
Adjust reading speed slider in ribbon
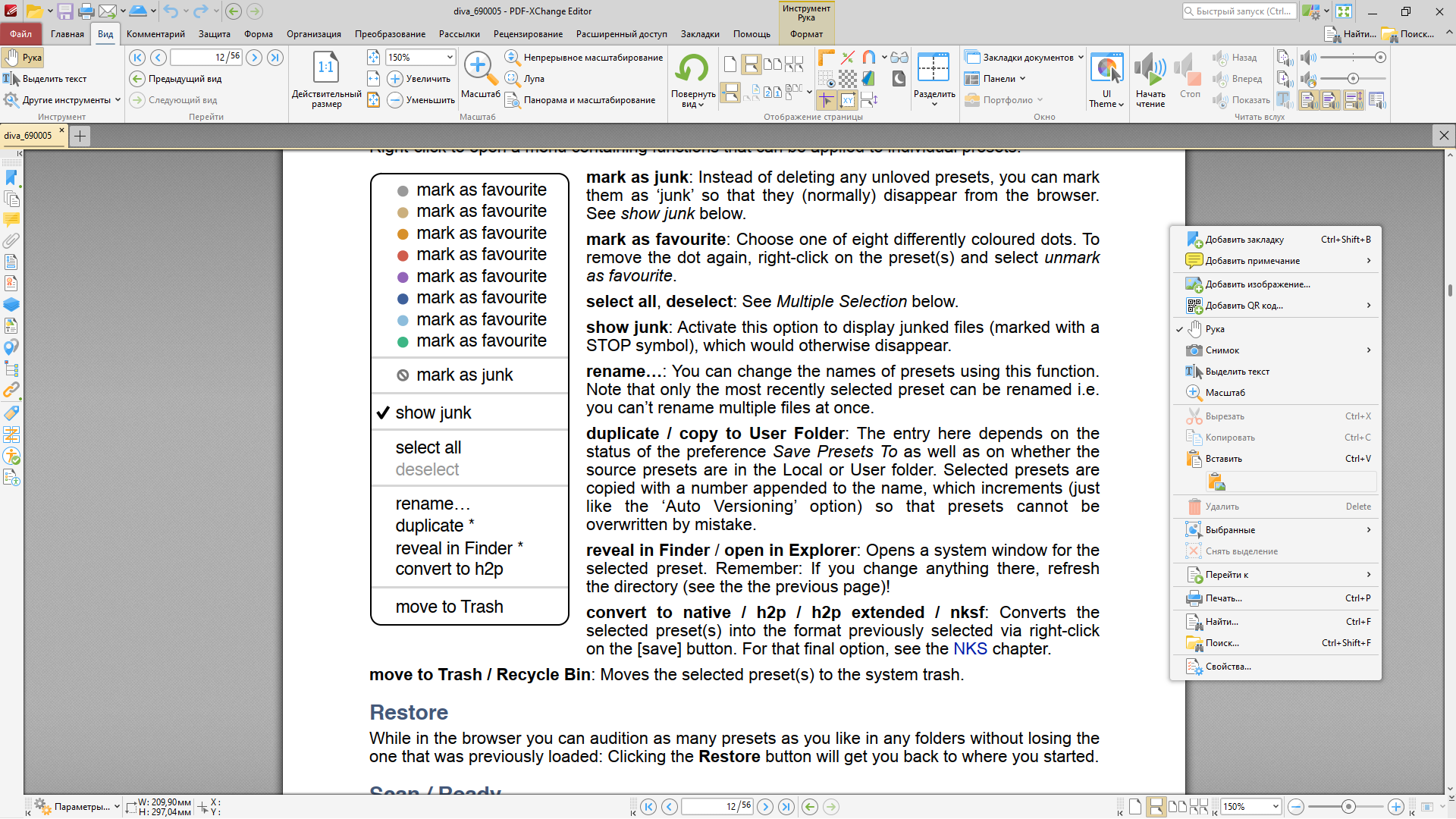(x=1353, y=79)
